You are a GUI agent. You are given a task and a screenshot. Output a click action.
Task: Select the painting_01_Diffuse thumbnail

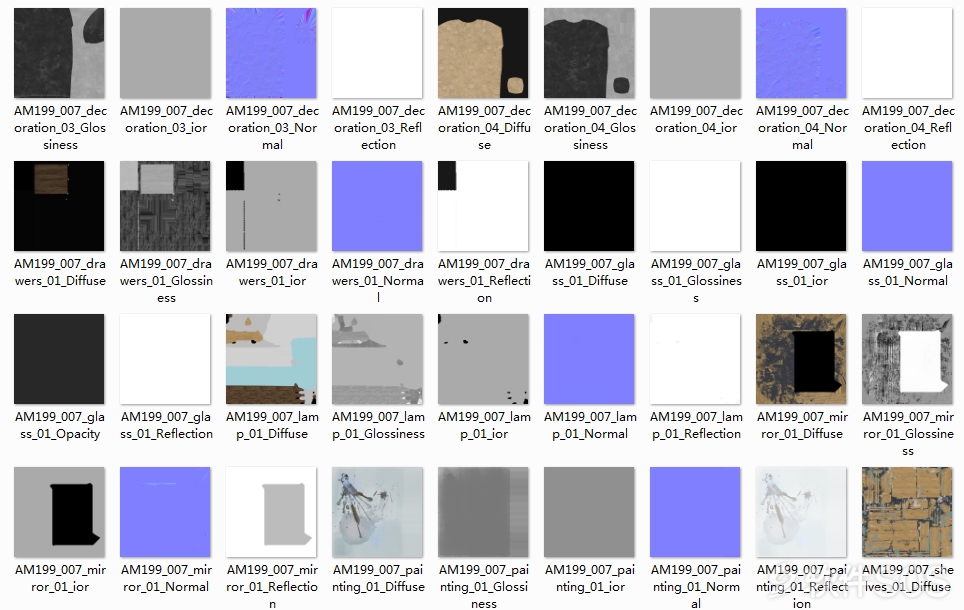click(x=377, y=512)
